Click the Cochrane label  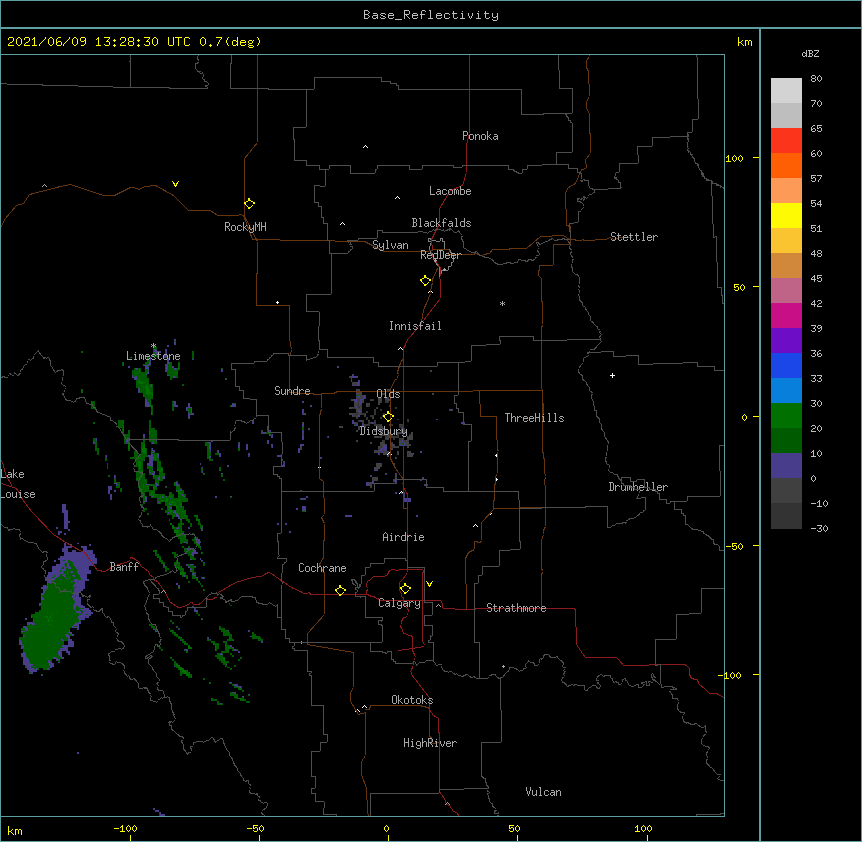coord(322,568)
